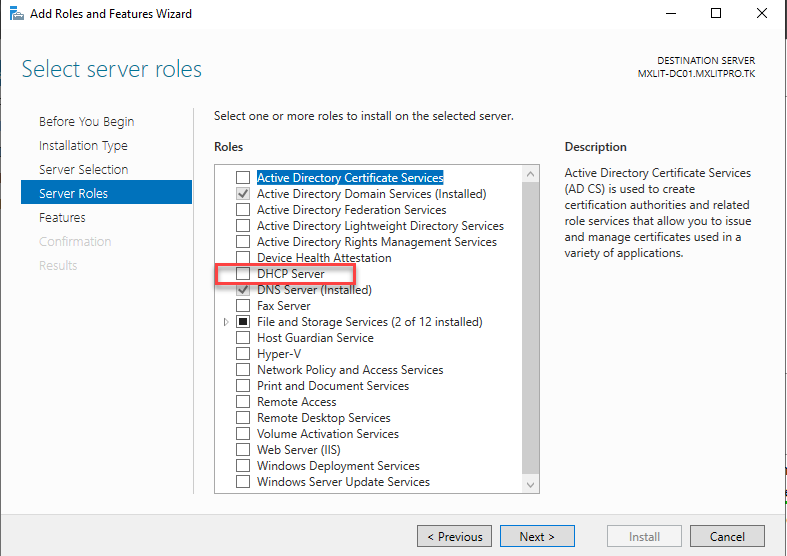Check the DHCP Server role checkbox

(x=243, y=274)
